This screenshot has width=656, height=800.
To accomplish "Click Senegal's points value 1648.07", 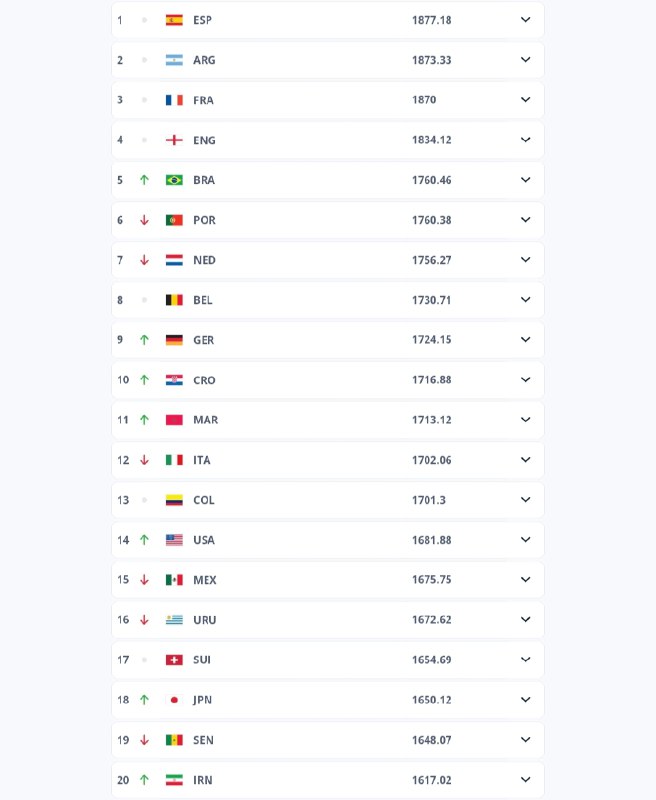I will pos(431,740).
